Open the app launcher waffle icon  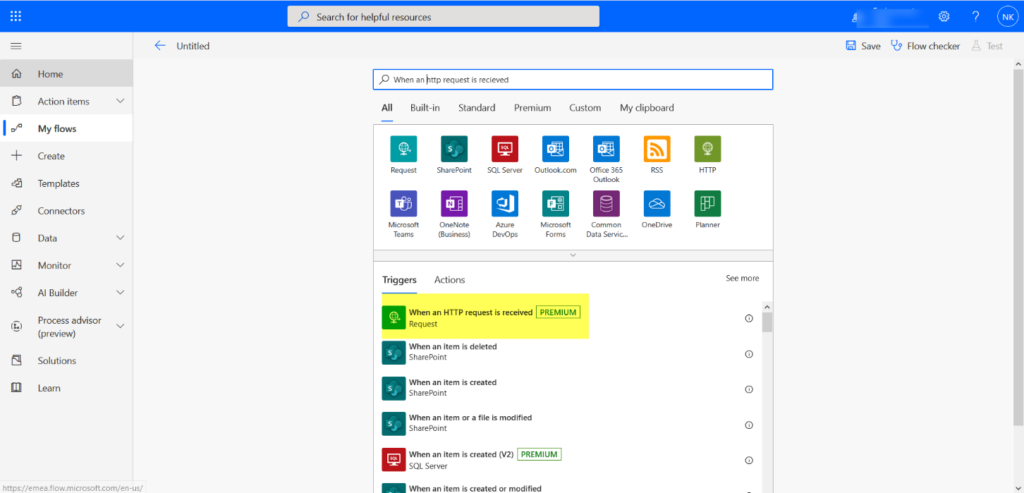[16, 16]
